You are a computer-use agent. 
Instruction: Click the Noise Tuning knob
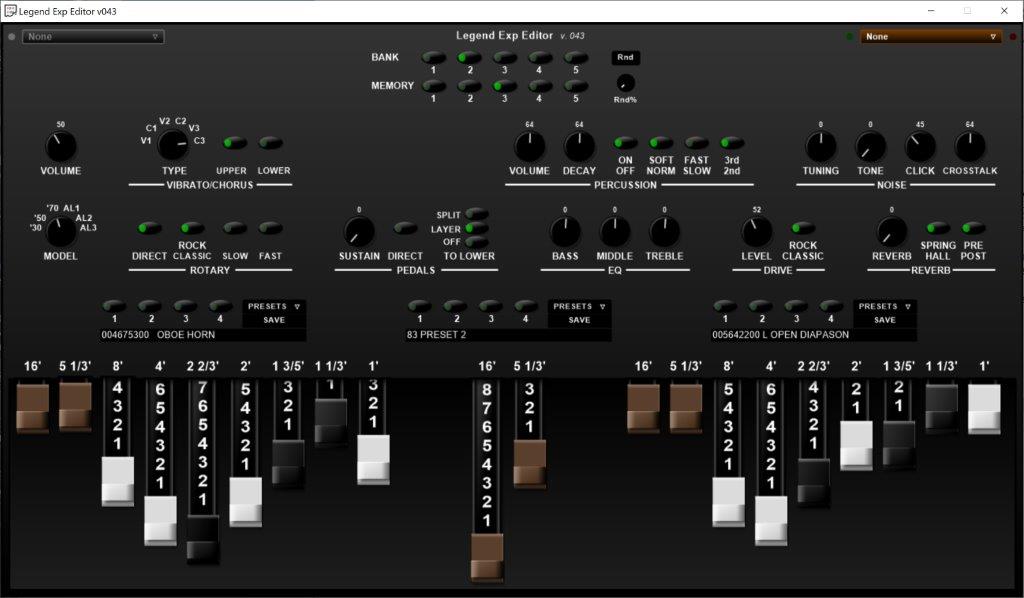(820, 146)
